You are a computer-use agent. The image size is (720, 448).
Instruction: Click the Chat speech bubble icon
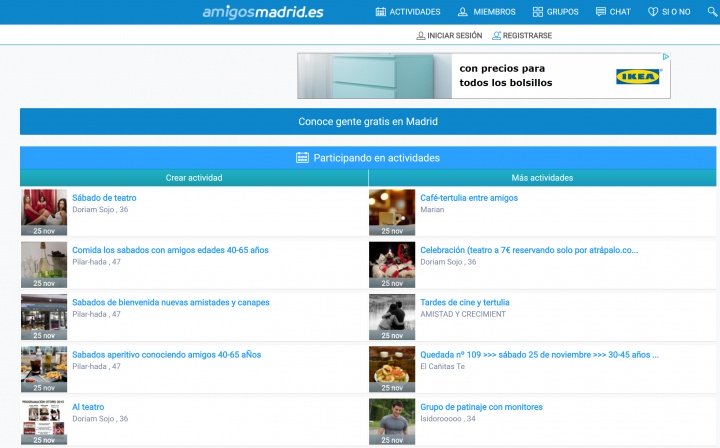point(601,12)
